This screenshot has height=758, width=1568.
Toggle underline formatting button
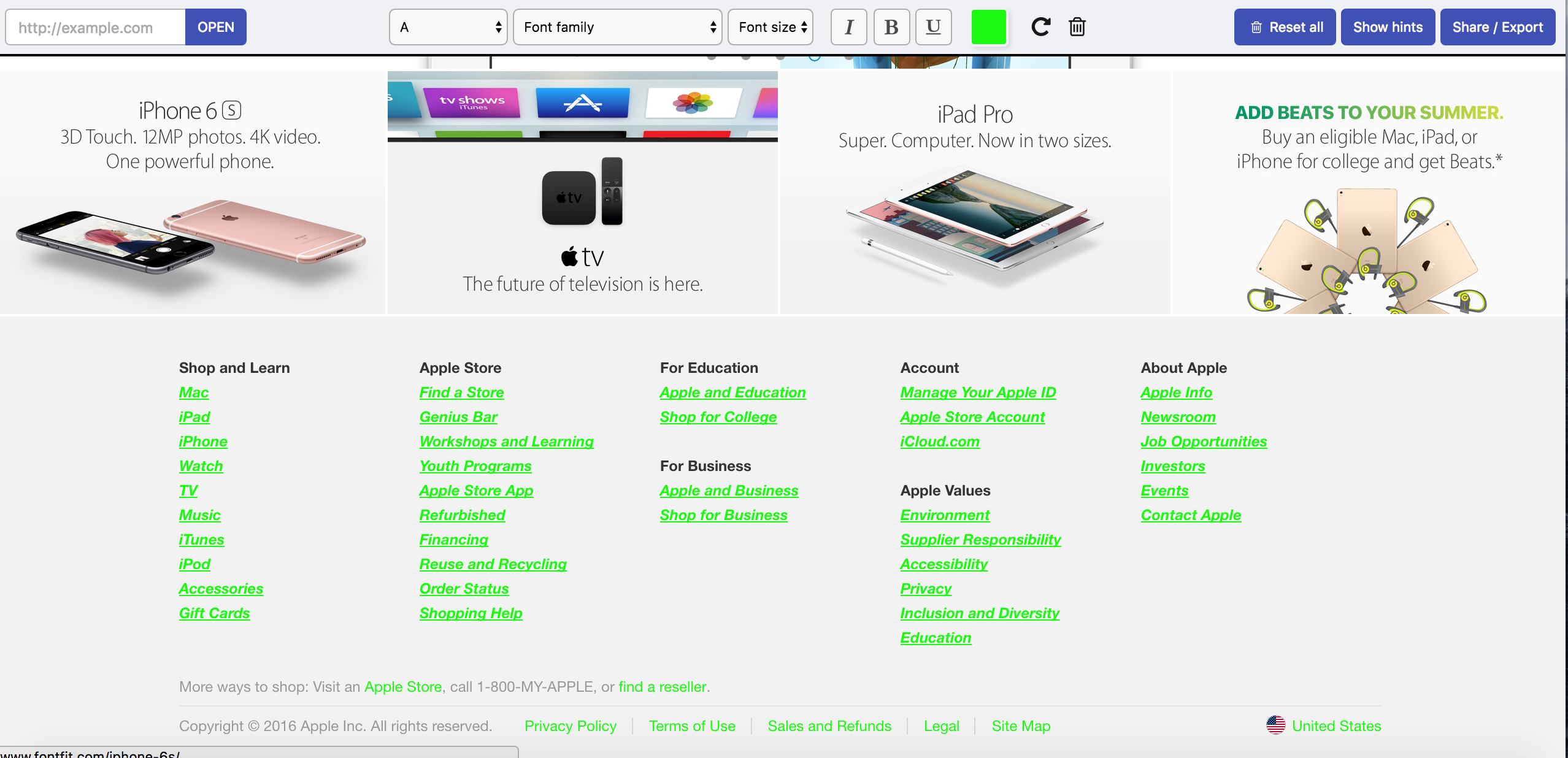[933, 27]
